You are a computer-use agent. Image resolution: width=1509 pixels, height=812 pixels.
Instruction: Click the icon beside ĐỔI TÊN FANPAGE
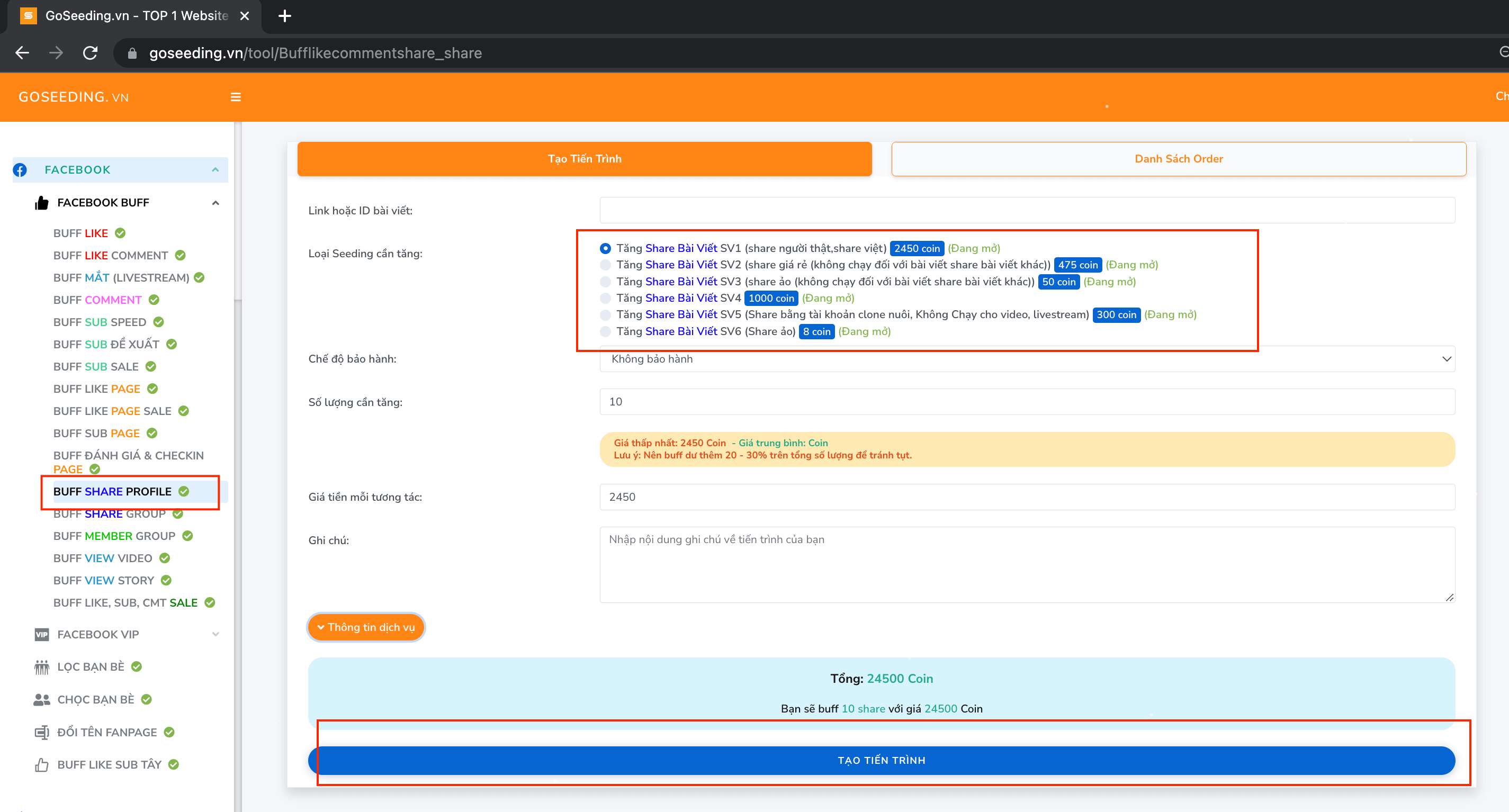pos(42,733)
